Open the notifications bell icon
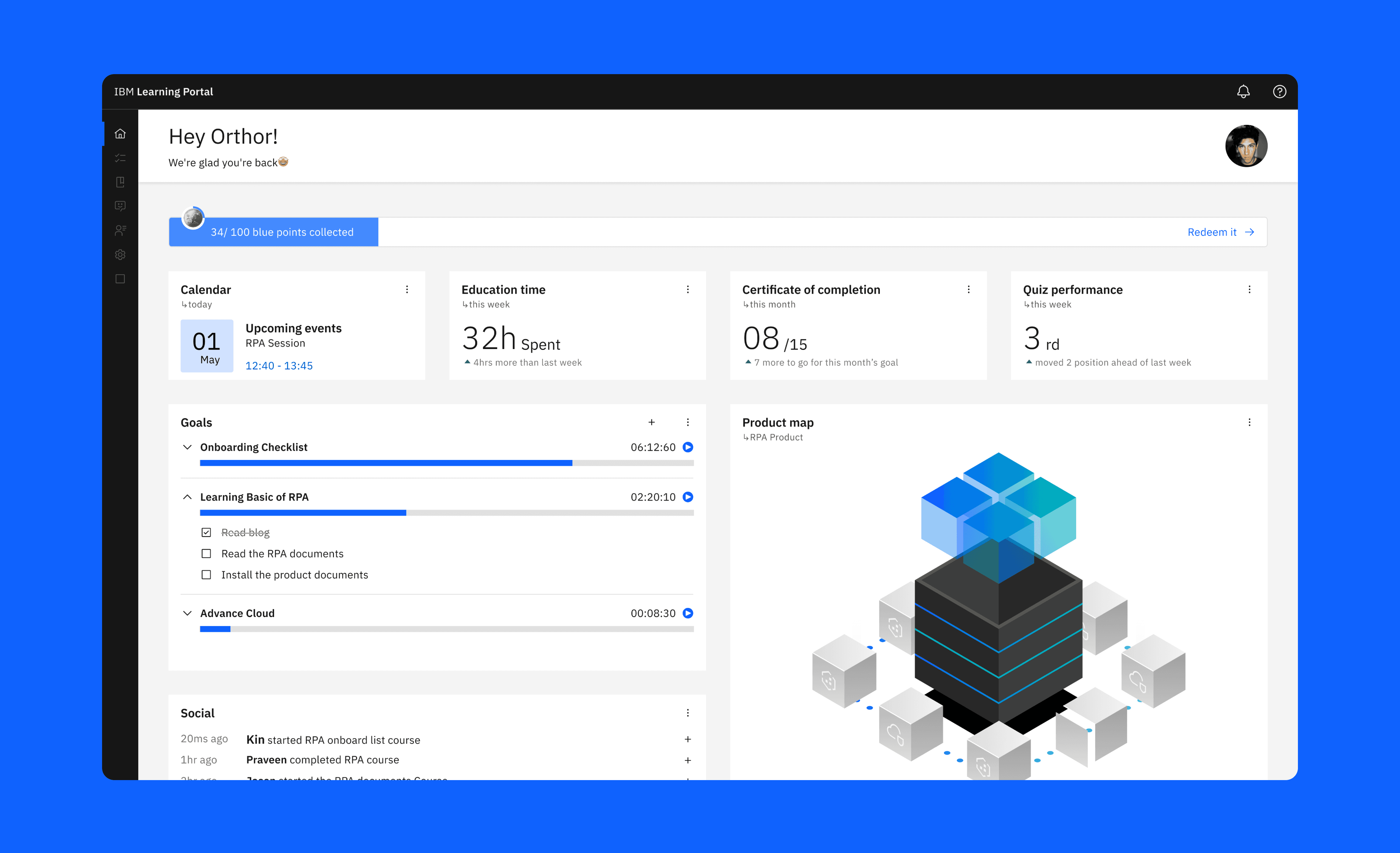This screenshot has height=853, width=1400. tap(1243, 91)
